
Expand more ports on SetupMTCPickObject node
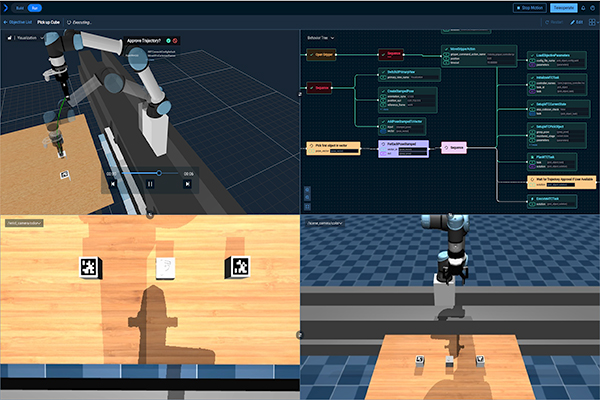[x=533, y=145]
